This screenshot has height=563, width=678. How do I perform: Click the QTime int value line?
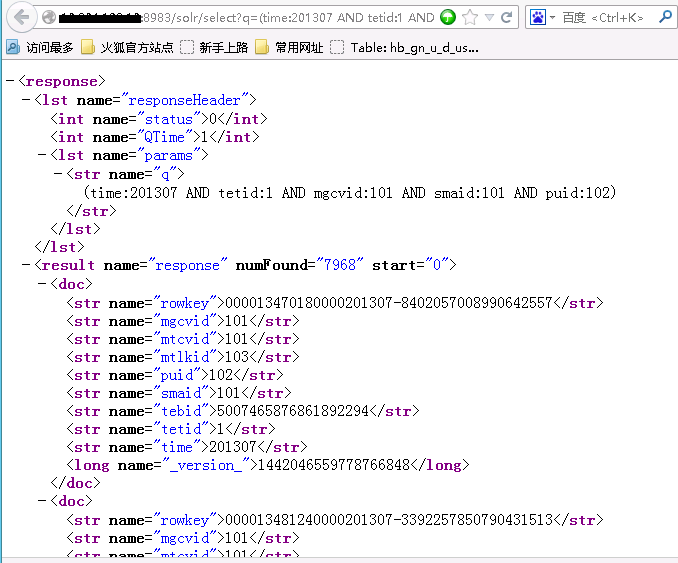point(155,137)
